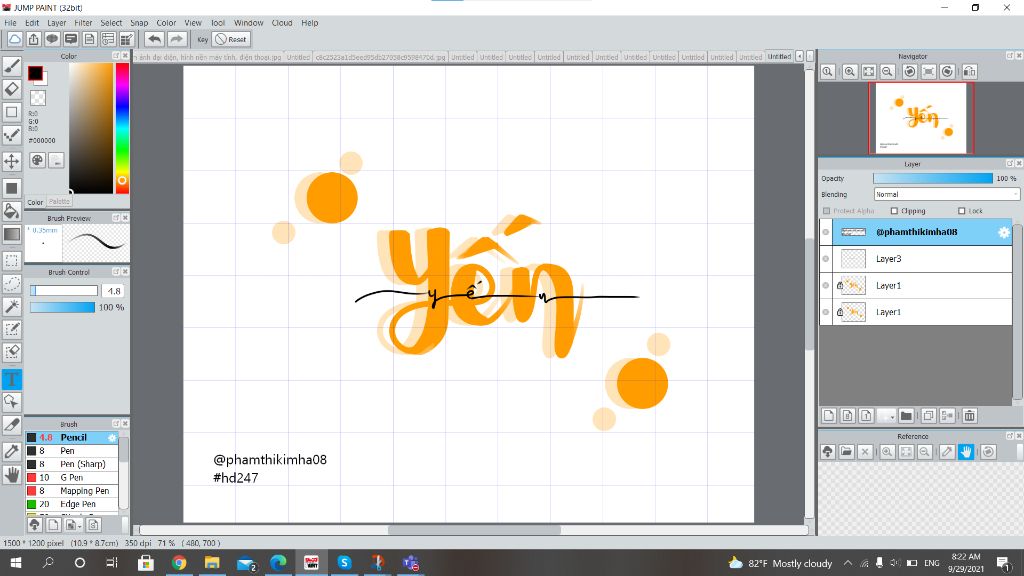Click the Key button in toolbar

coord(202,39)
